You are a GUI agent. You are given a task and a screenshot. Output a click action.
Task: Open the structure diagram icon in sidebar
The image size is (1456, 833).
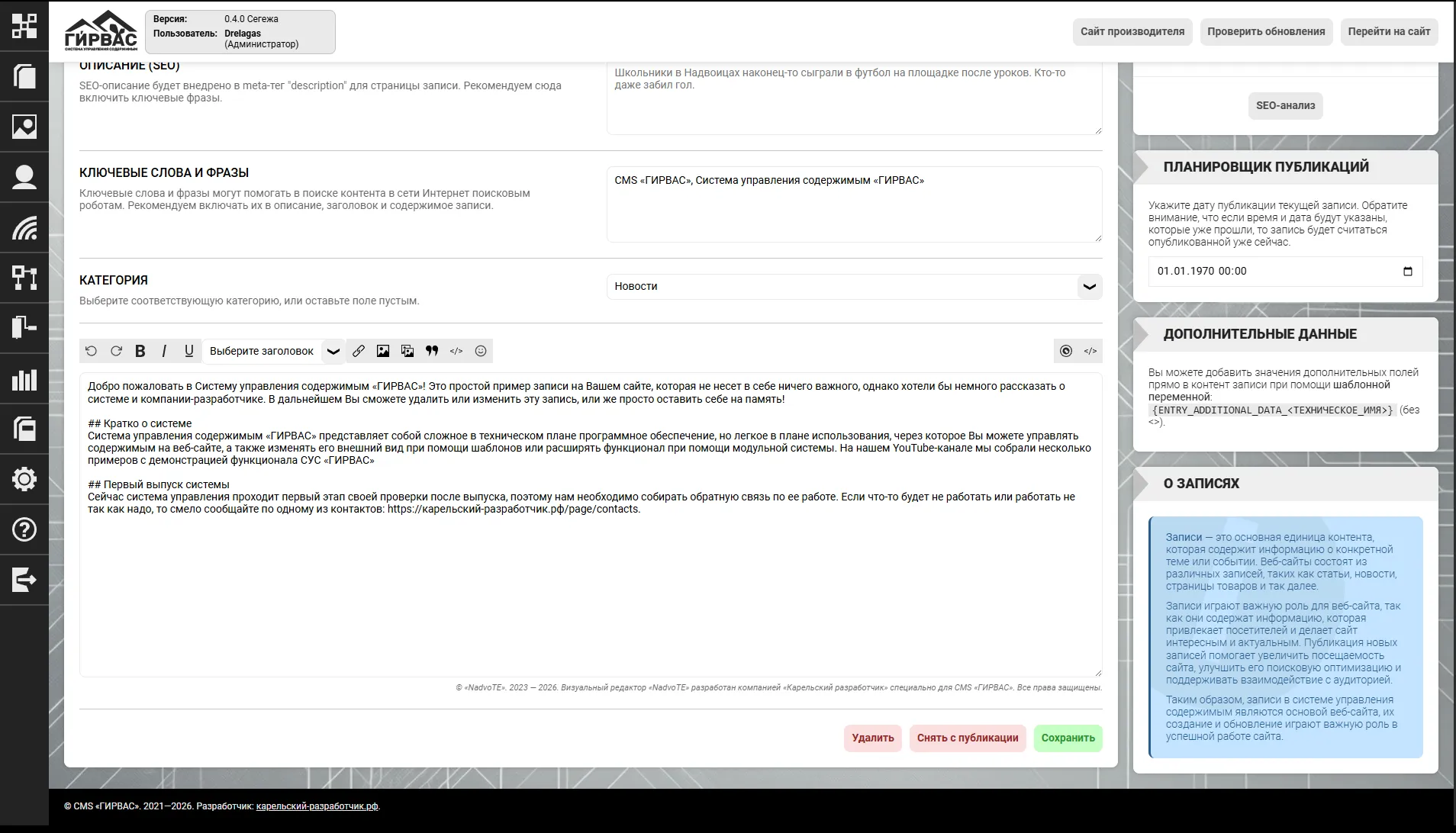click(x=24, y=278)
